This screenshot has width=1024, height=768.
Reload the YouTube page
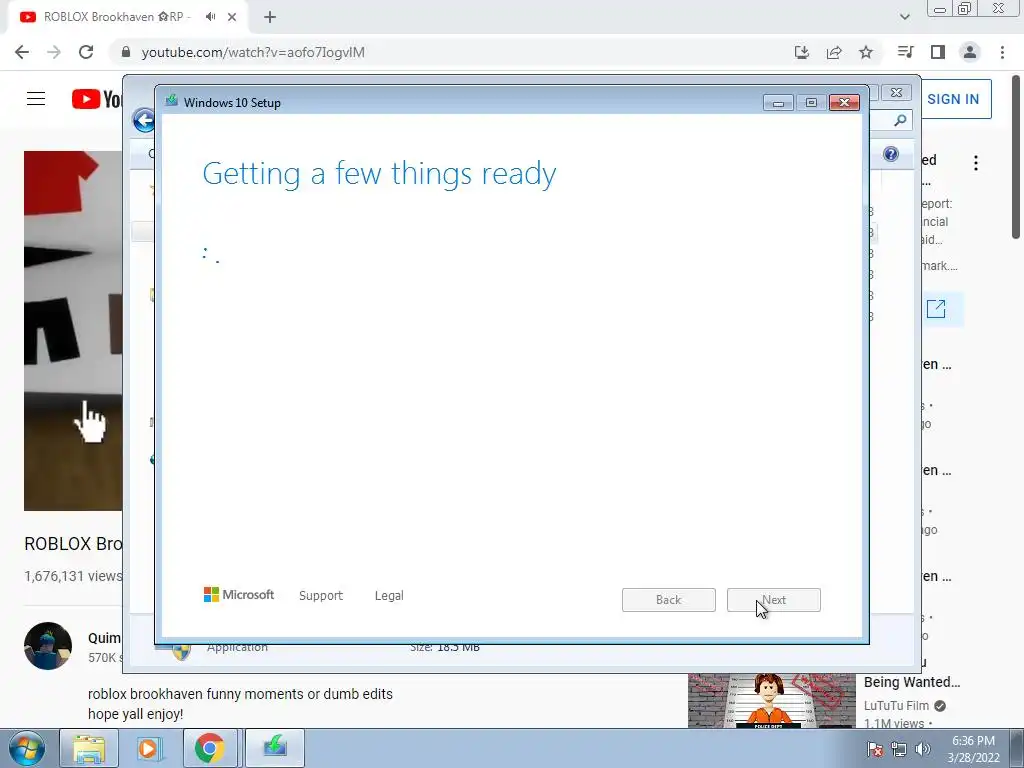tap(86, 52)
